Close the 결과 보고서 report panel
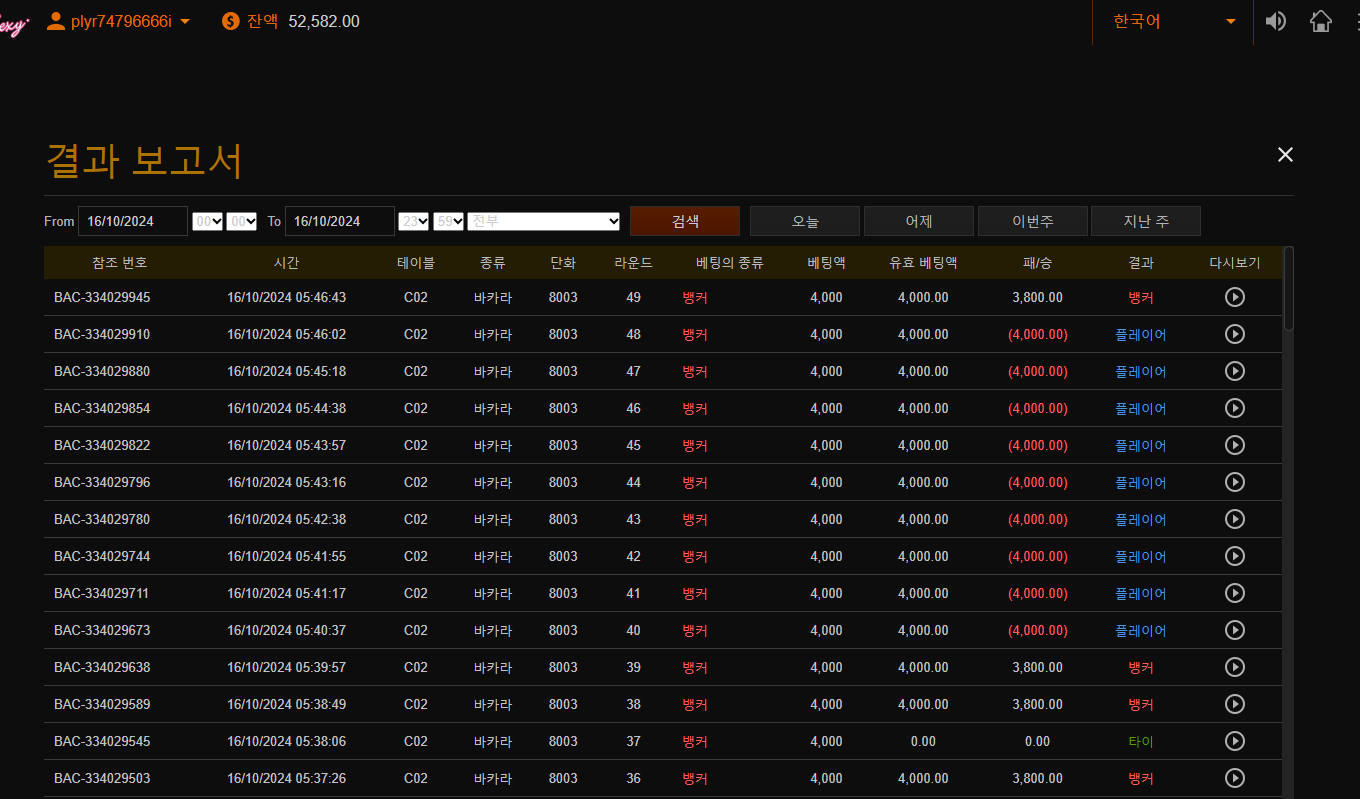This screenshot has height=799, width=1360. point(1285,154)
